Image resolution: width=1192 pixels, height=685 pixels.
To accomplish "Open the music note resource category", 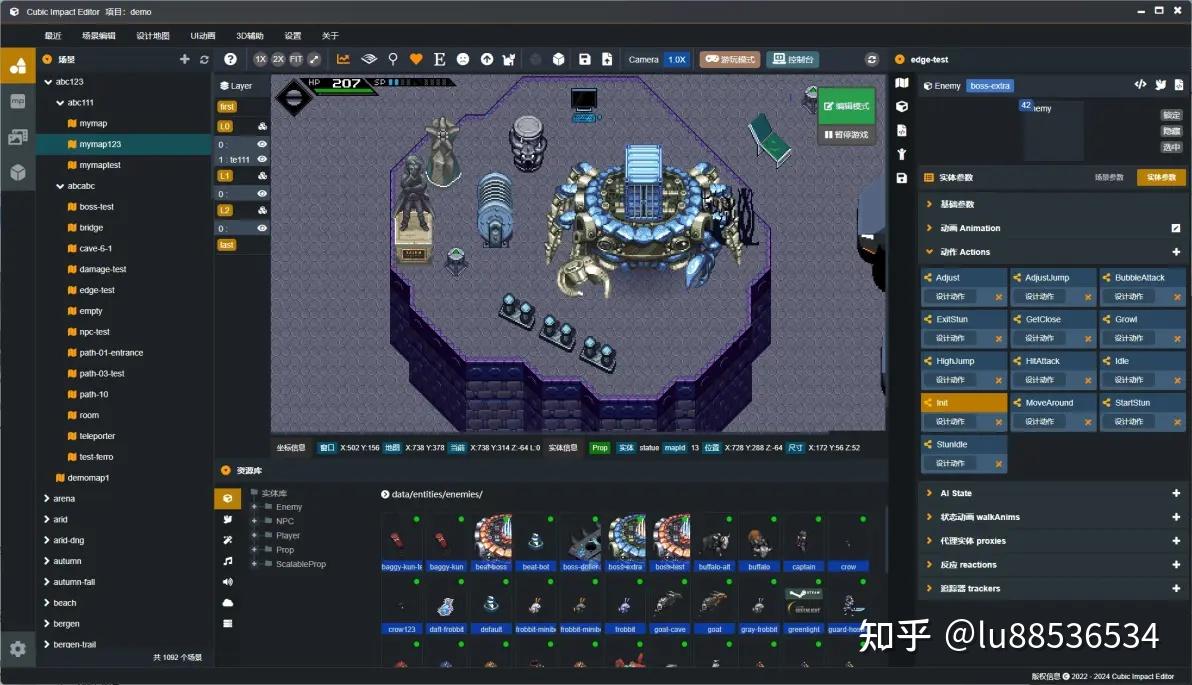I will [x=227, y=561].
